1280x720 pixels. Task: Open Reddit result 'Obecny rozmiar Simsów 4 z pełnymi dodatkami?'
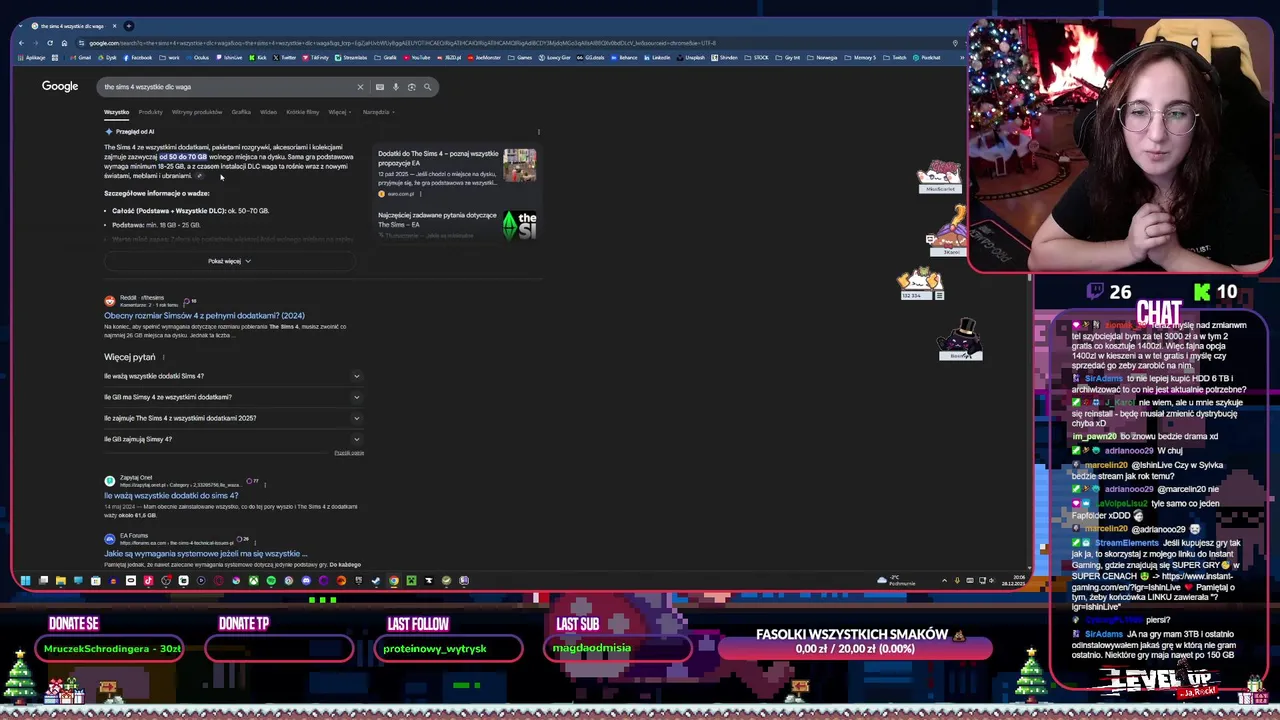(204, 316)
